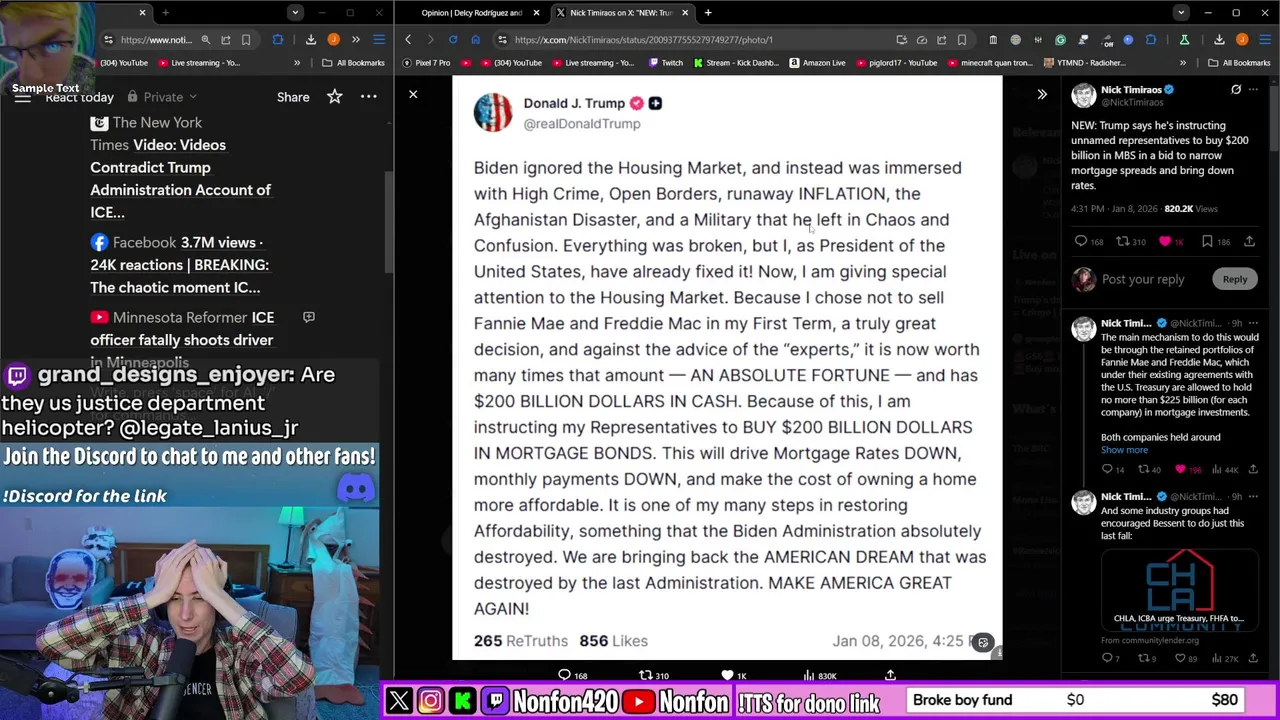This screenshot has width=1280, height=720.
Task: Open Downloads icon in X browser window
Action: pos(1219,40)
